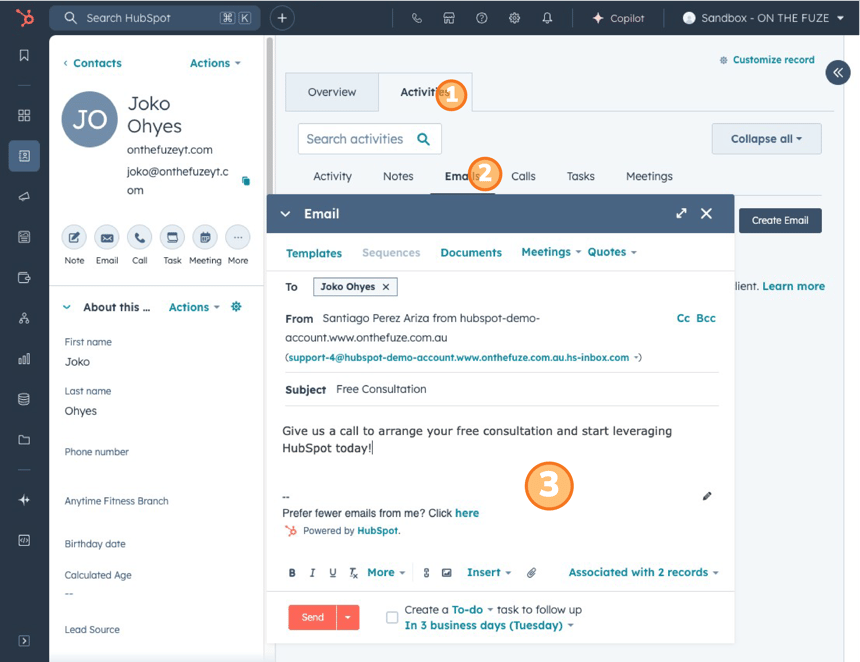Viewport: 860px width, 662px height.
Task: Open the Content icon in sidebar
Action: [24, 237]
